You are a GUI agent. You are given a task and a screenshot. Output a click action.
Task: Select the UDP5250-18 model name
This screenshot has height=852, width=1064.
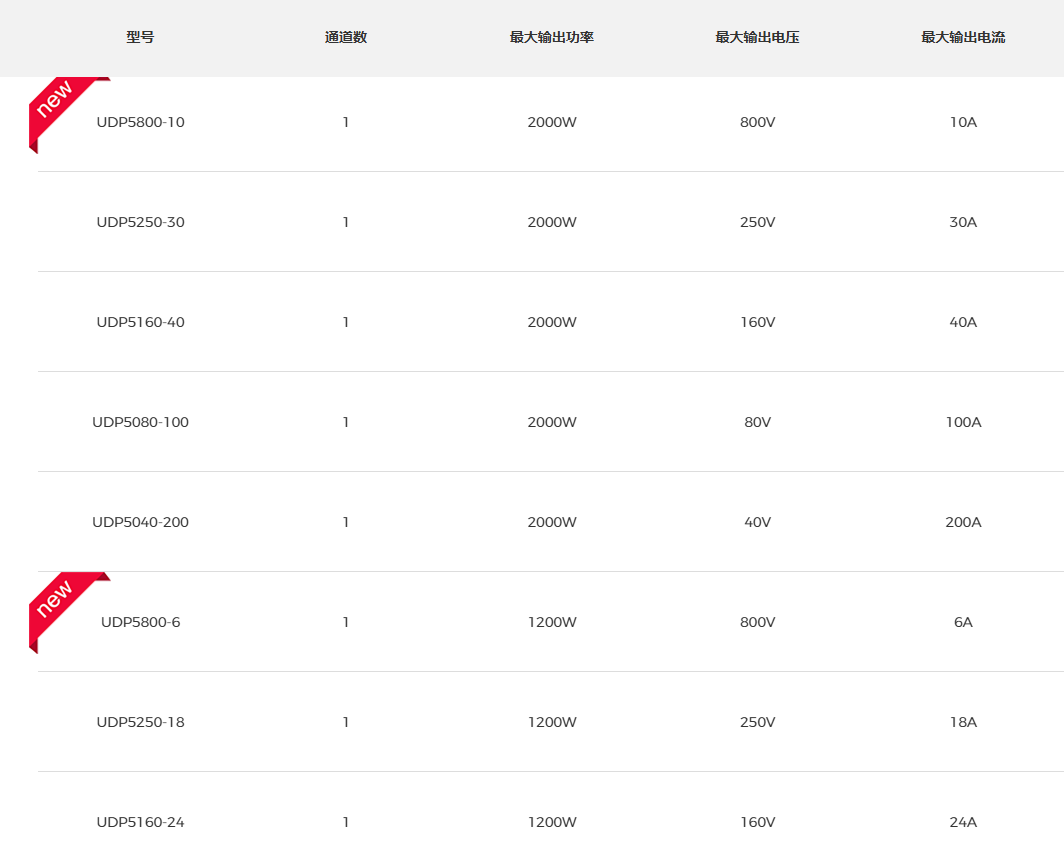coord(140,722)
